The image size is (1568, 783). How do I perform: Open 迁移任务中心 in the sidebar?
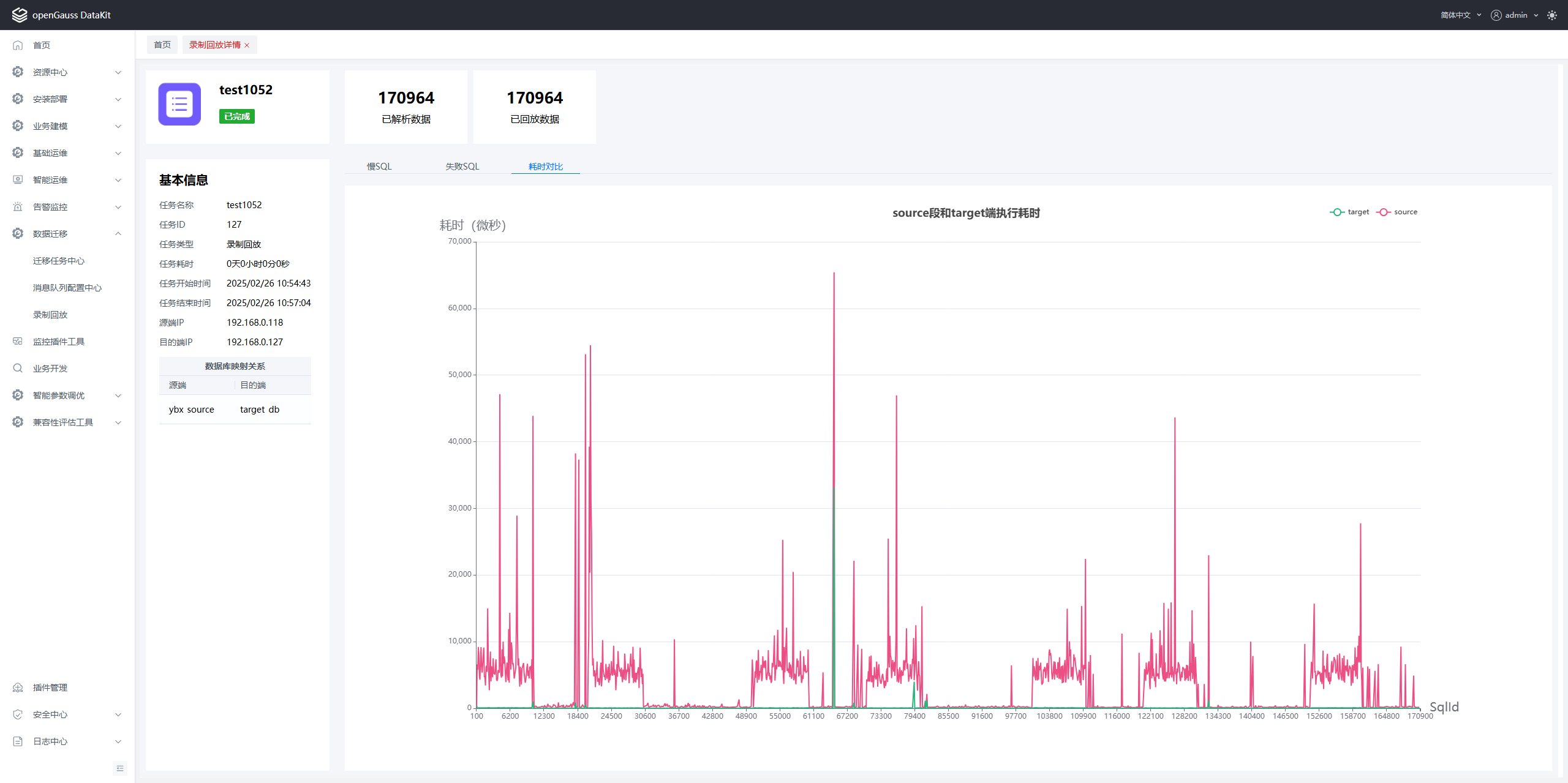pyautogui.click(x=59, y=261)
